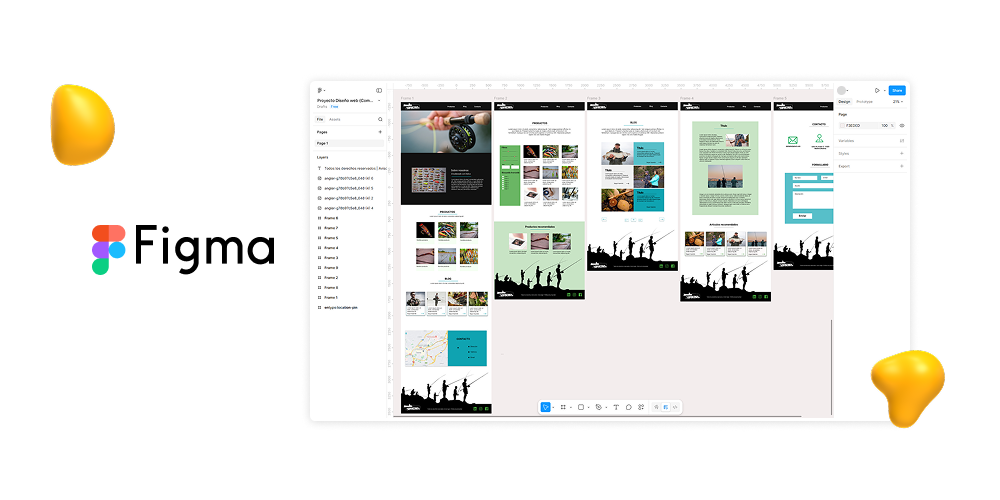Switch to the Design tab

click(x=844, y=101)
